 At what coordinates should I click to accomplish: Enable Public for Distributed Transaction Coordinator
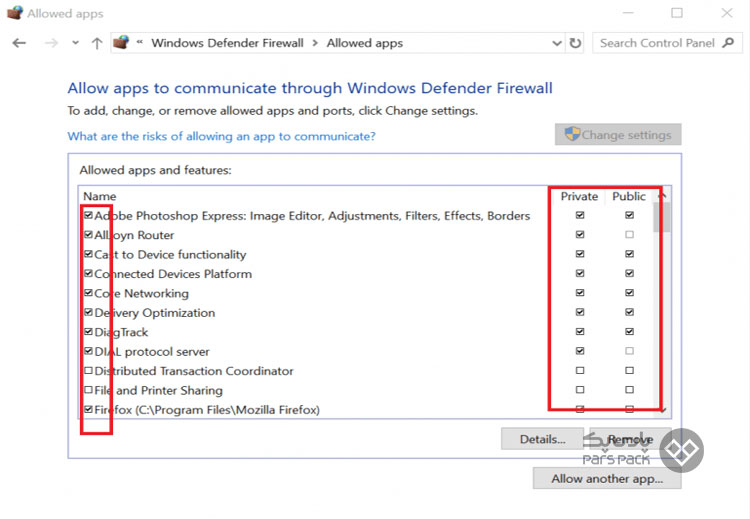[629, 370]
